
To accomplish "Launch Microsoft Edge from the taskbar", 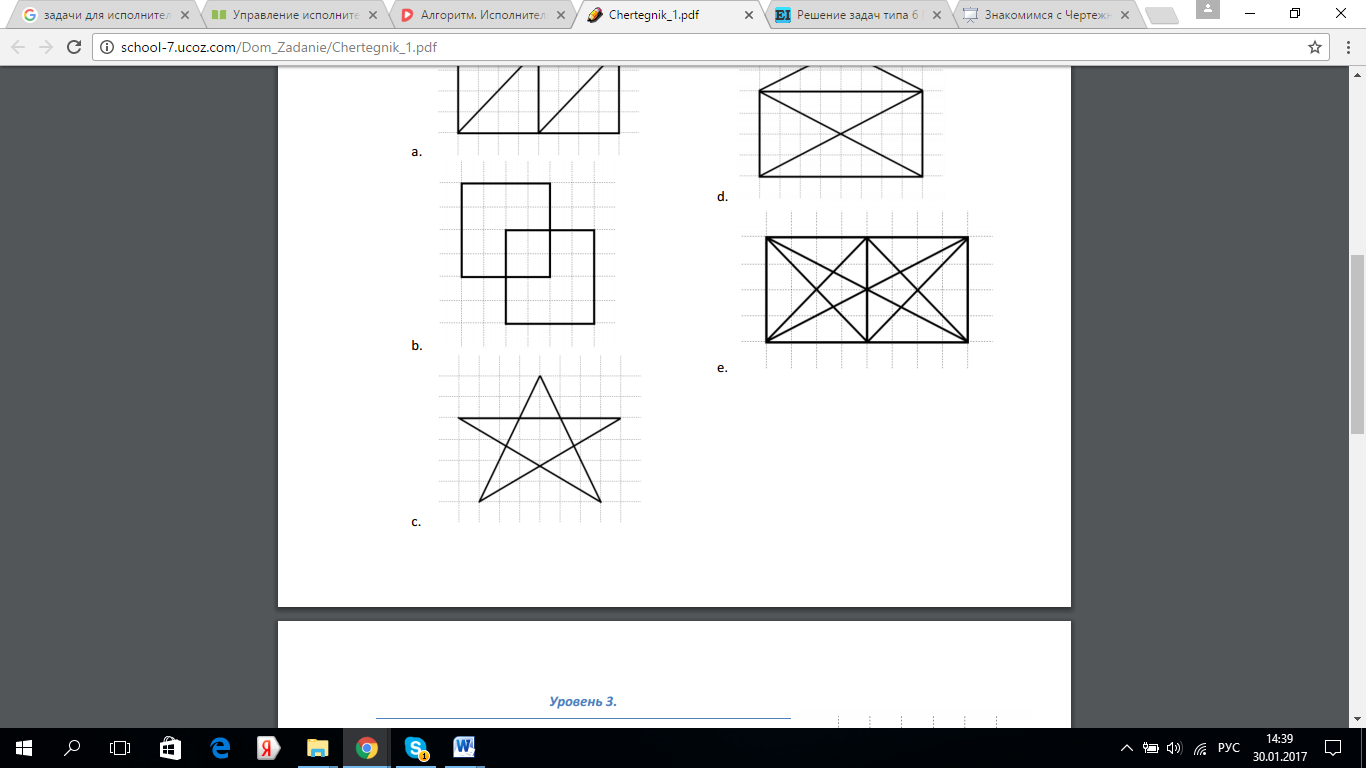I will (x=220, y=748).
